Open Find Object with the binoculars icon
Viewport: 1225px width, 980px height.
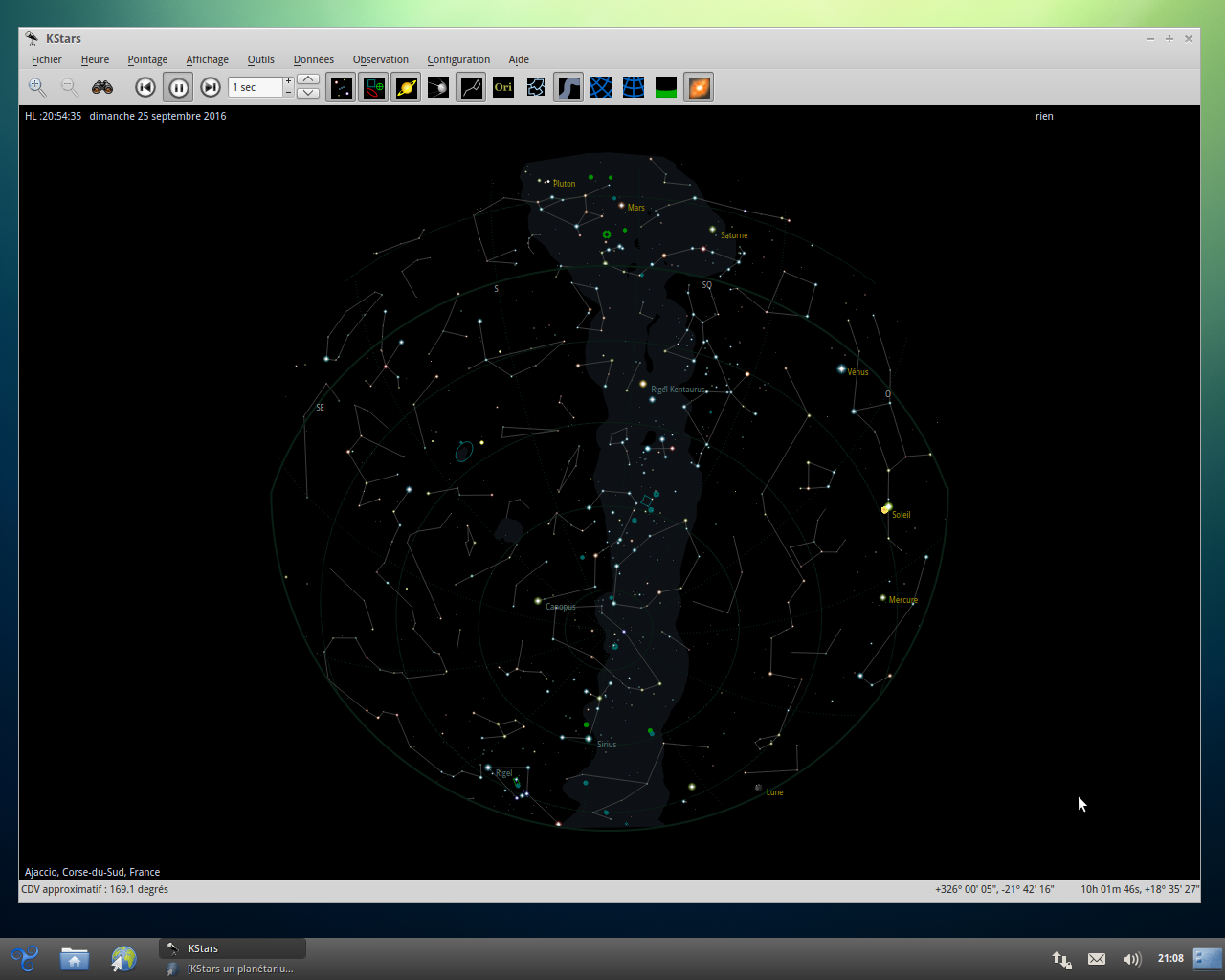102,87
